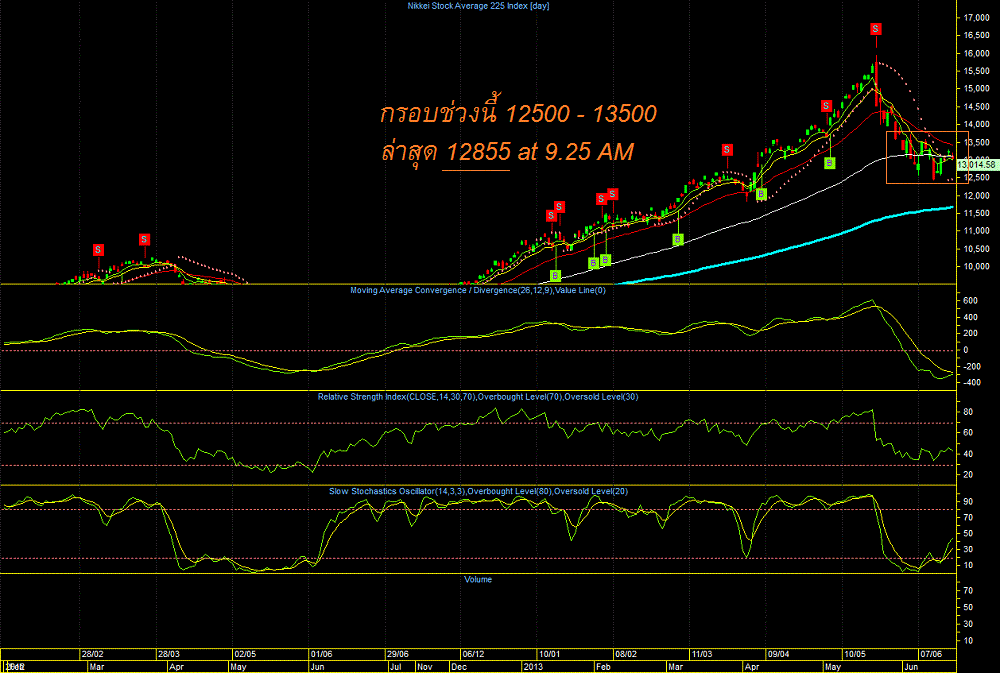Viewport: 1000px width, 673px height.
Task: Click the 28/02 date label on the time axis
Action: (92, 654)
